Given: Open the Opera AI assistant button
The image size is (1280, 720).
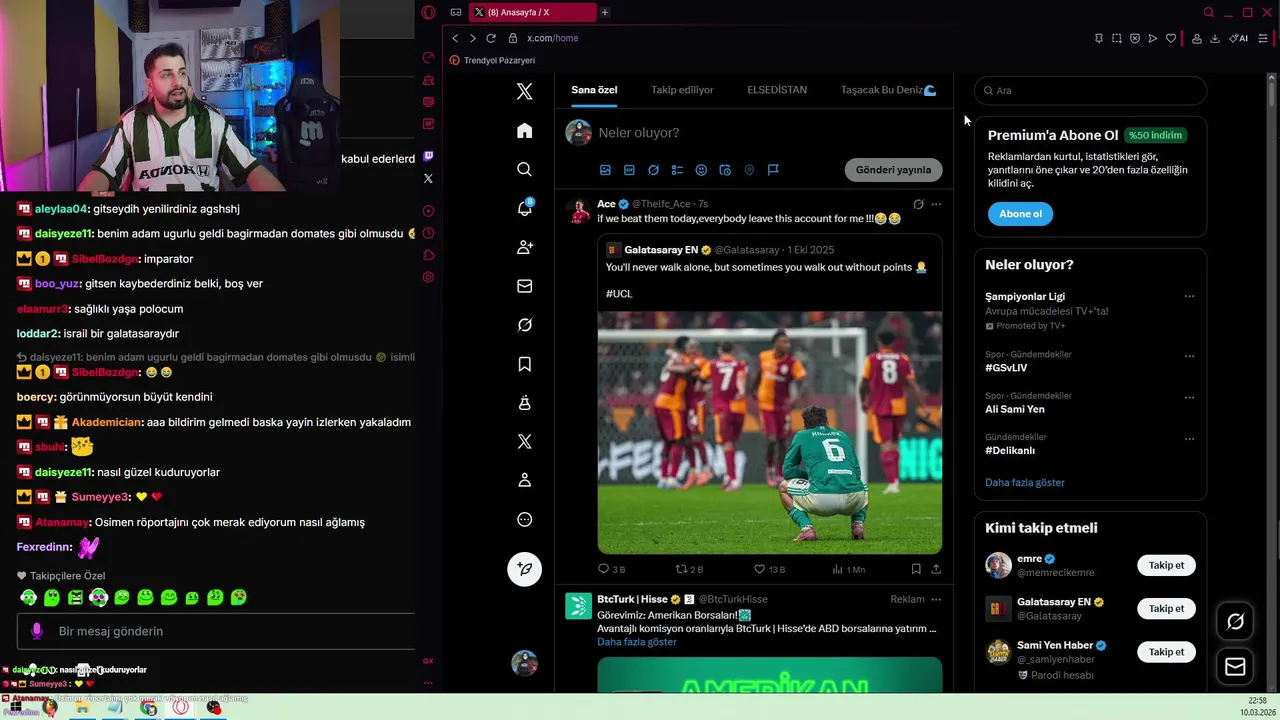Looking at the screenshot, I should point(1239,38).
